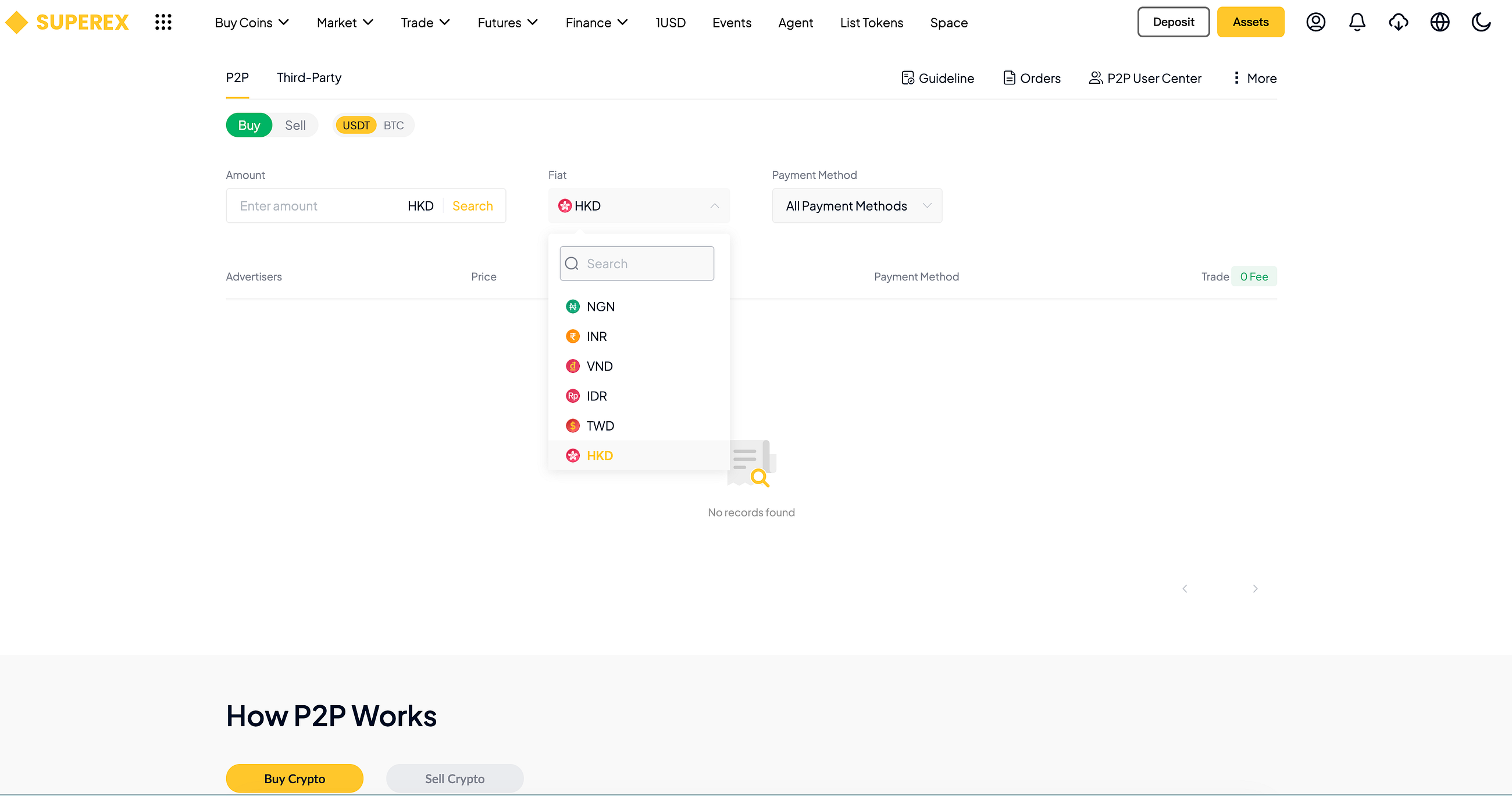This screenshot has height=796, width=1512.
Task: Click the previous page arrow
Action: (x=1185, y=589)
